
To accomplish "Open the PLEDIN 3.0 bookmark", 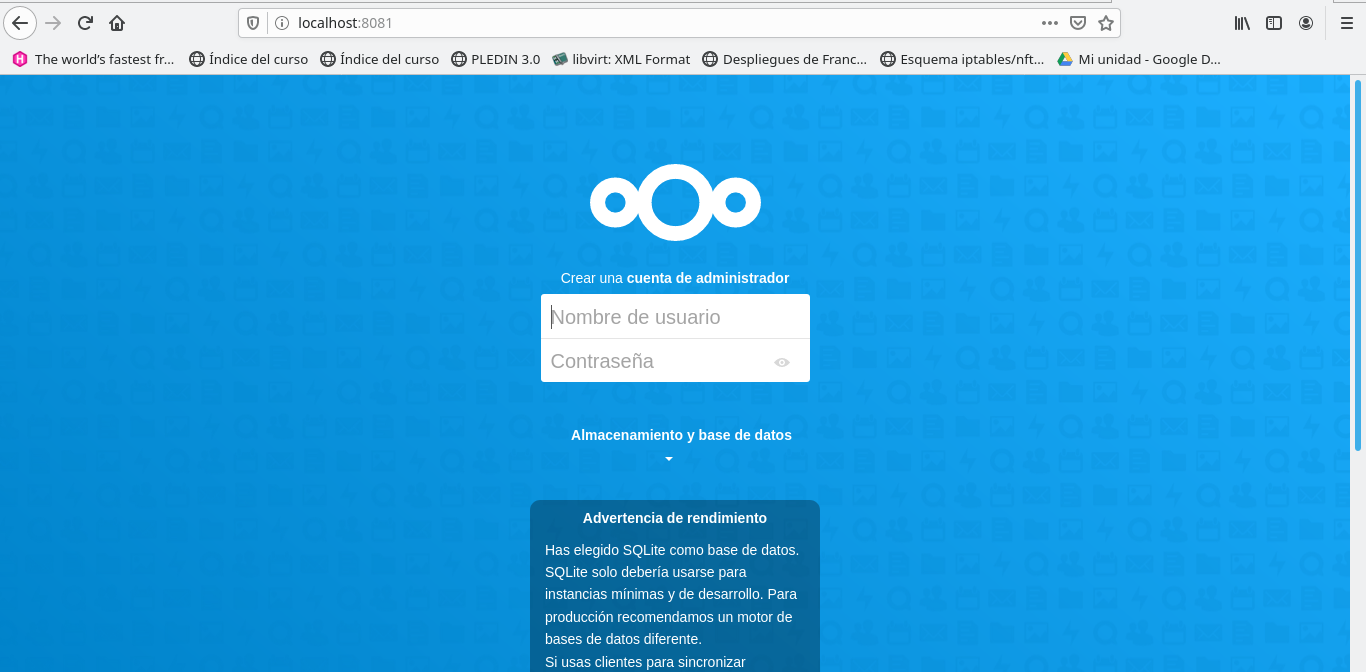I will (x=495, y=59).
